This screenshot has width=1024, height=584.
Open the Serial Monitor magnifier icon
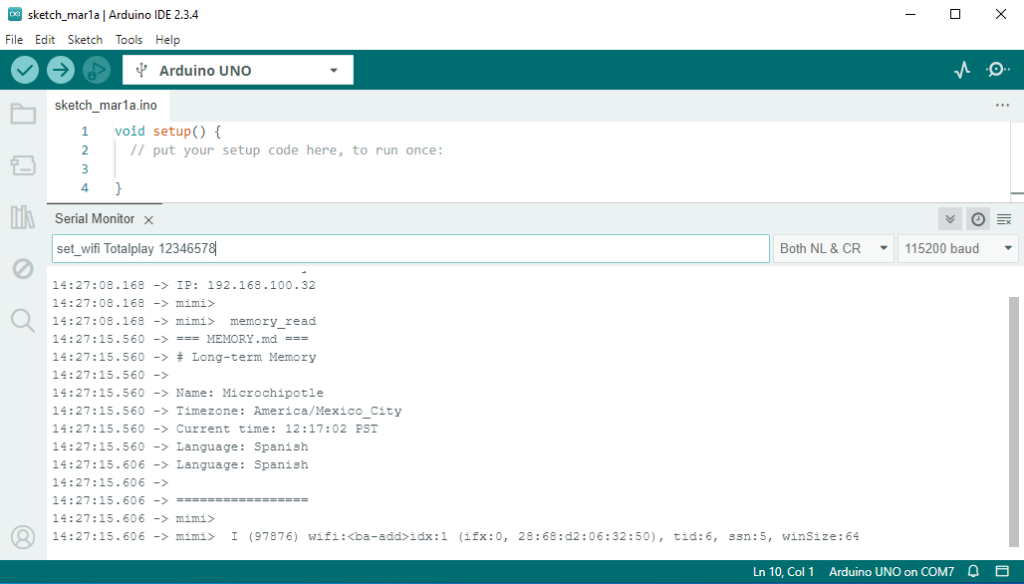[997, 70]
